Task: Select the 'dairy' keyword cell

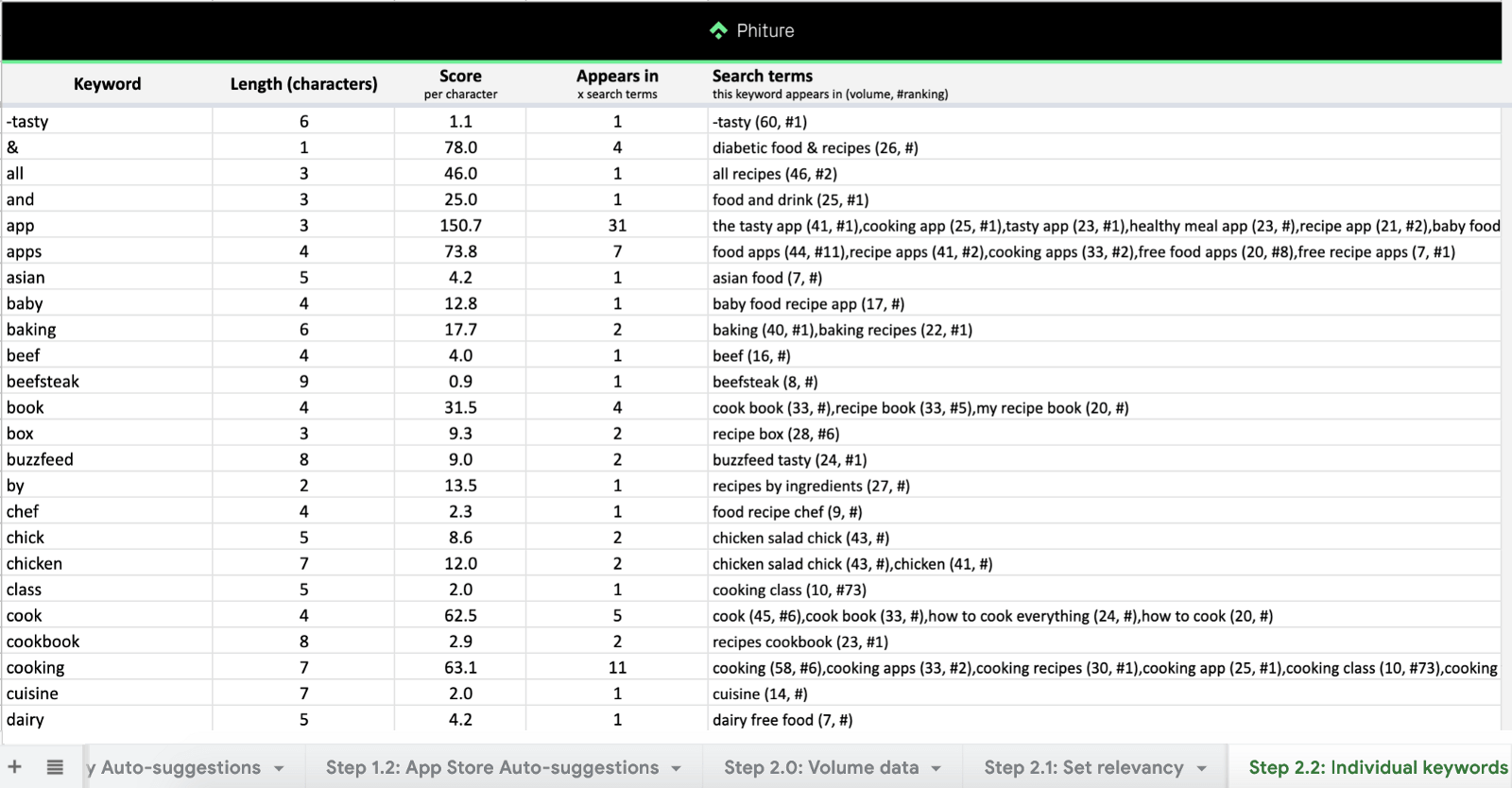Action: [107, 719]
